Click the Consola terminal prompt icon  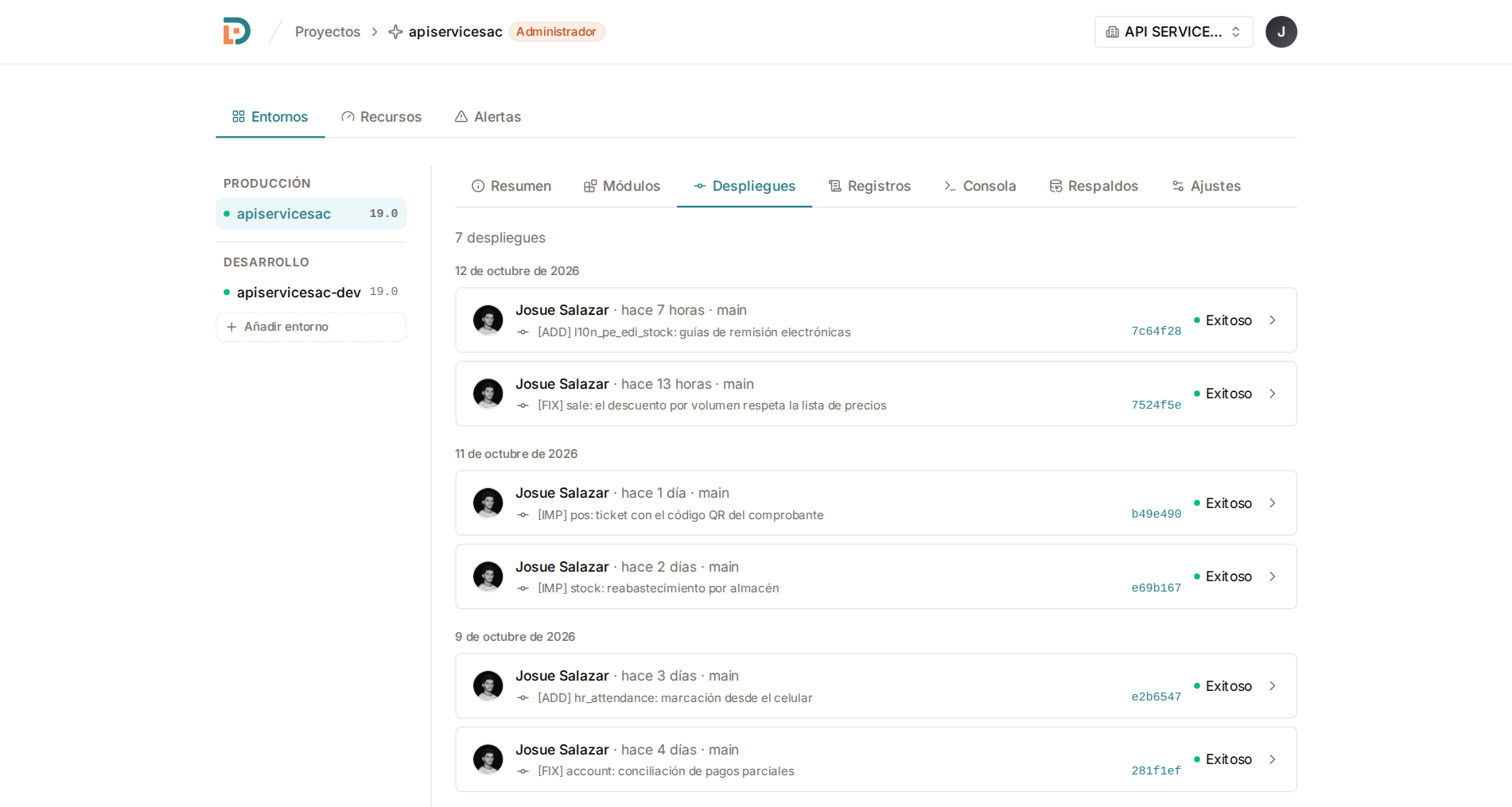tap(950, 186)
